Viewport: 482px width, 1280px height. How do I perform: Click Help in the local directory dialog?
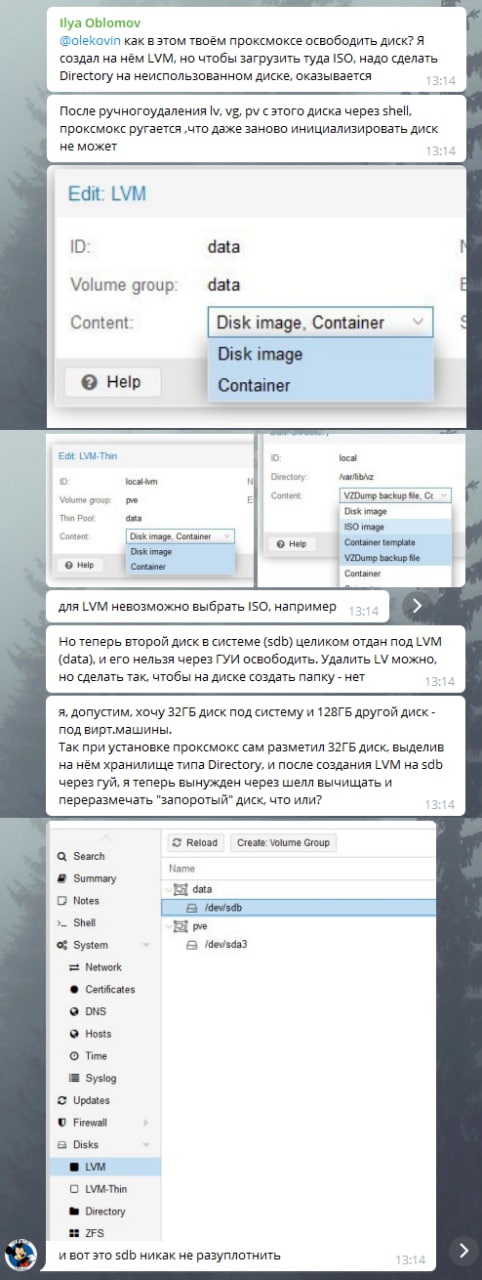(x=291, y=544)
